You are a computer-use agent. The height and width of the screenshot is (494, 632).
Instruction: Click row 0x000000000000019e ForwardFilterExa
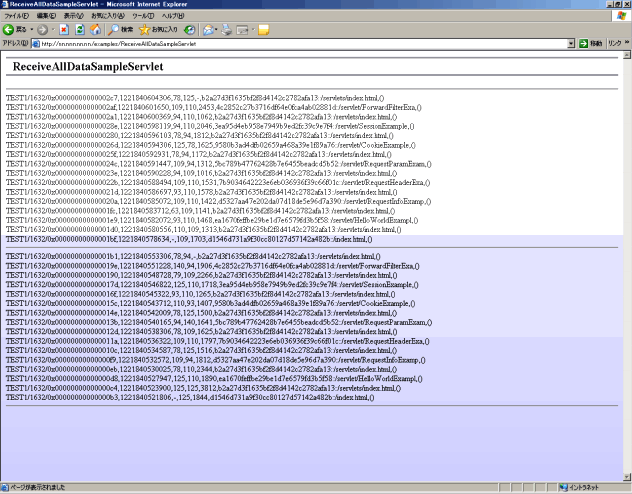[212, 266]
